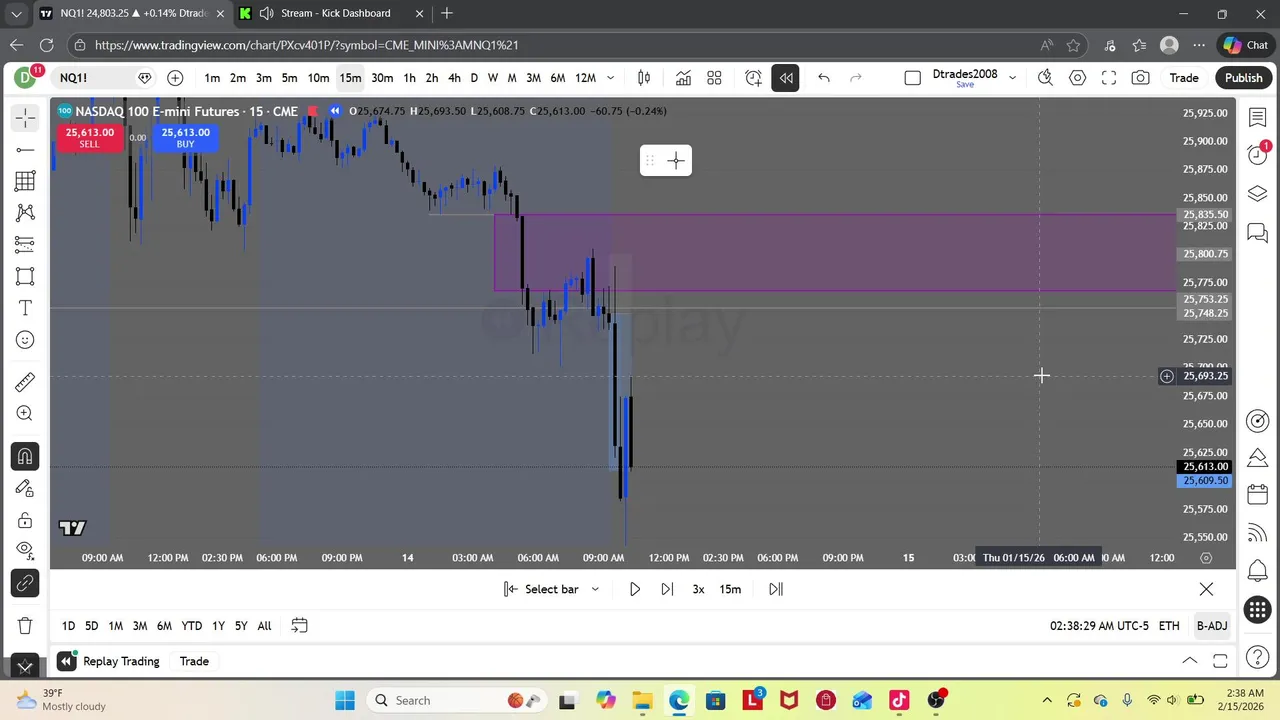Enter fullscreen chart mode
The height and width of the screenshot is (720, 1280).
[1109, 78]
